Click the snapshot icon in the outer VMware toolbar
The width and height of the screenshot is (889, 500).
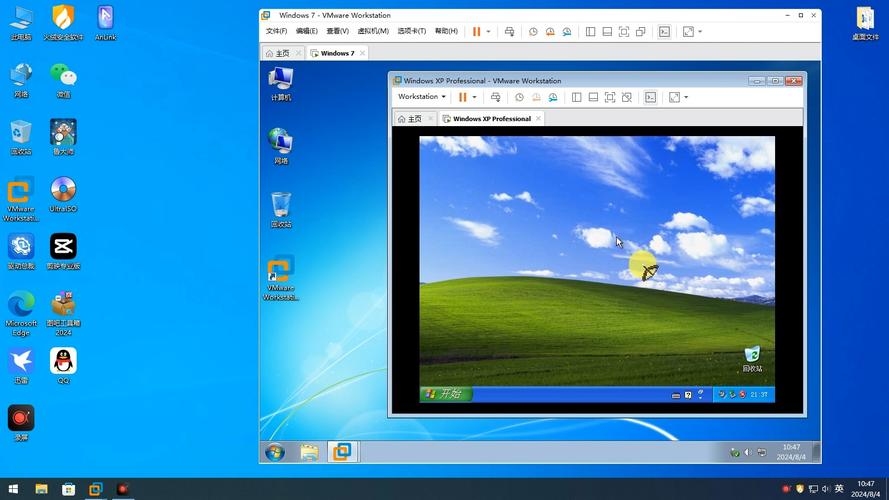pos(533,32)
